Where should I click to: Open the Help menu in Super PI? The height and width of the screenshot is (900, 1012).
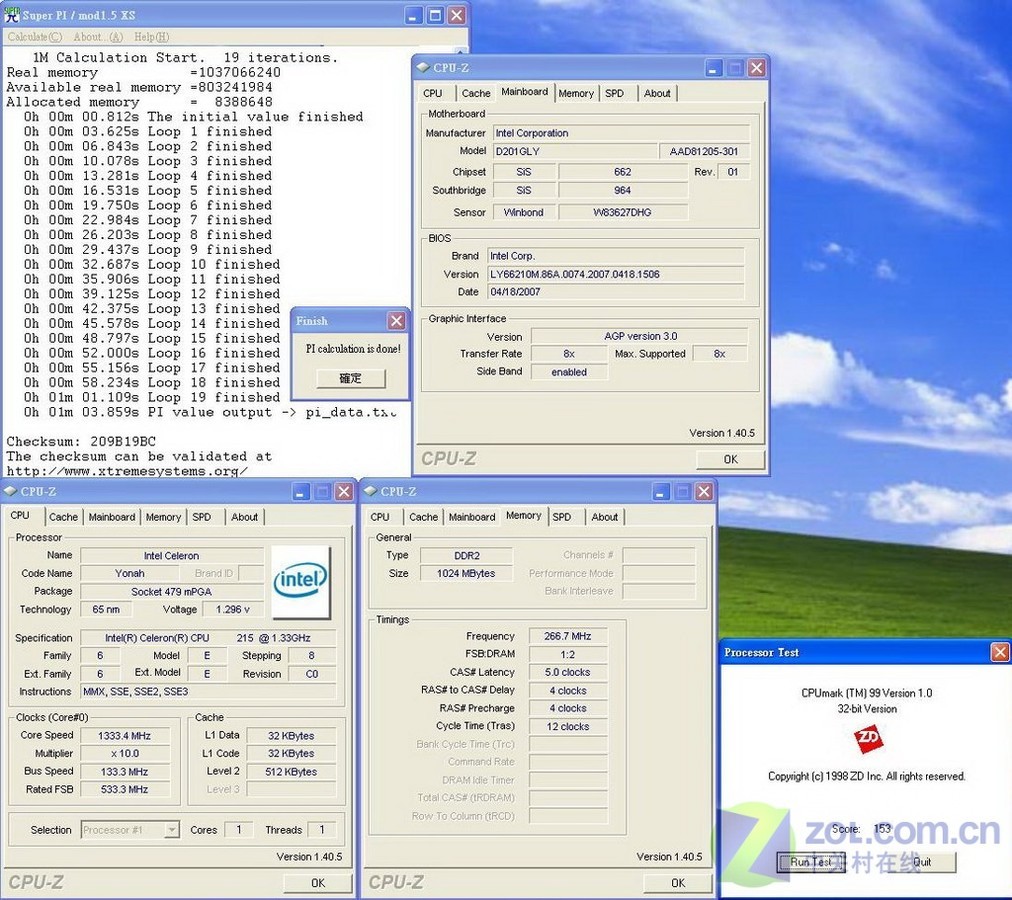point(152,37)
